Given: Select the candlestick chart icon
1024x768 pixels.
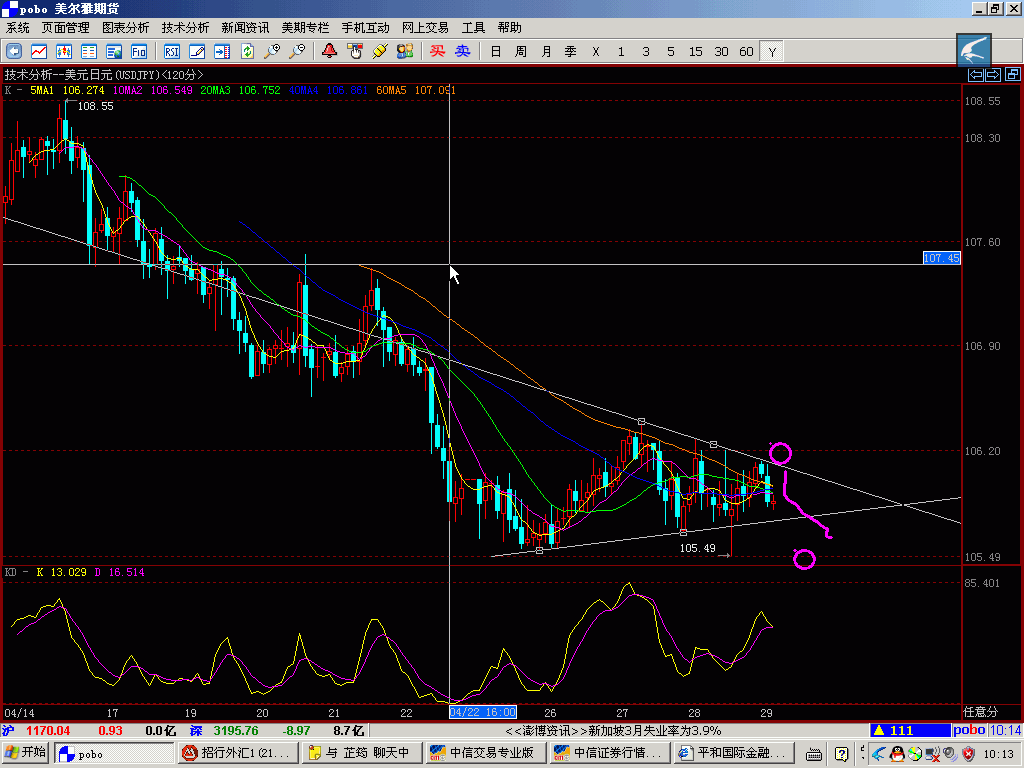Looking at the screenshot, I should [x=64, y=52].
